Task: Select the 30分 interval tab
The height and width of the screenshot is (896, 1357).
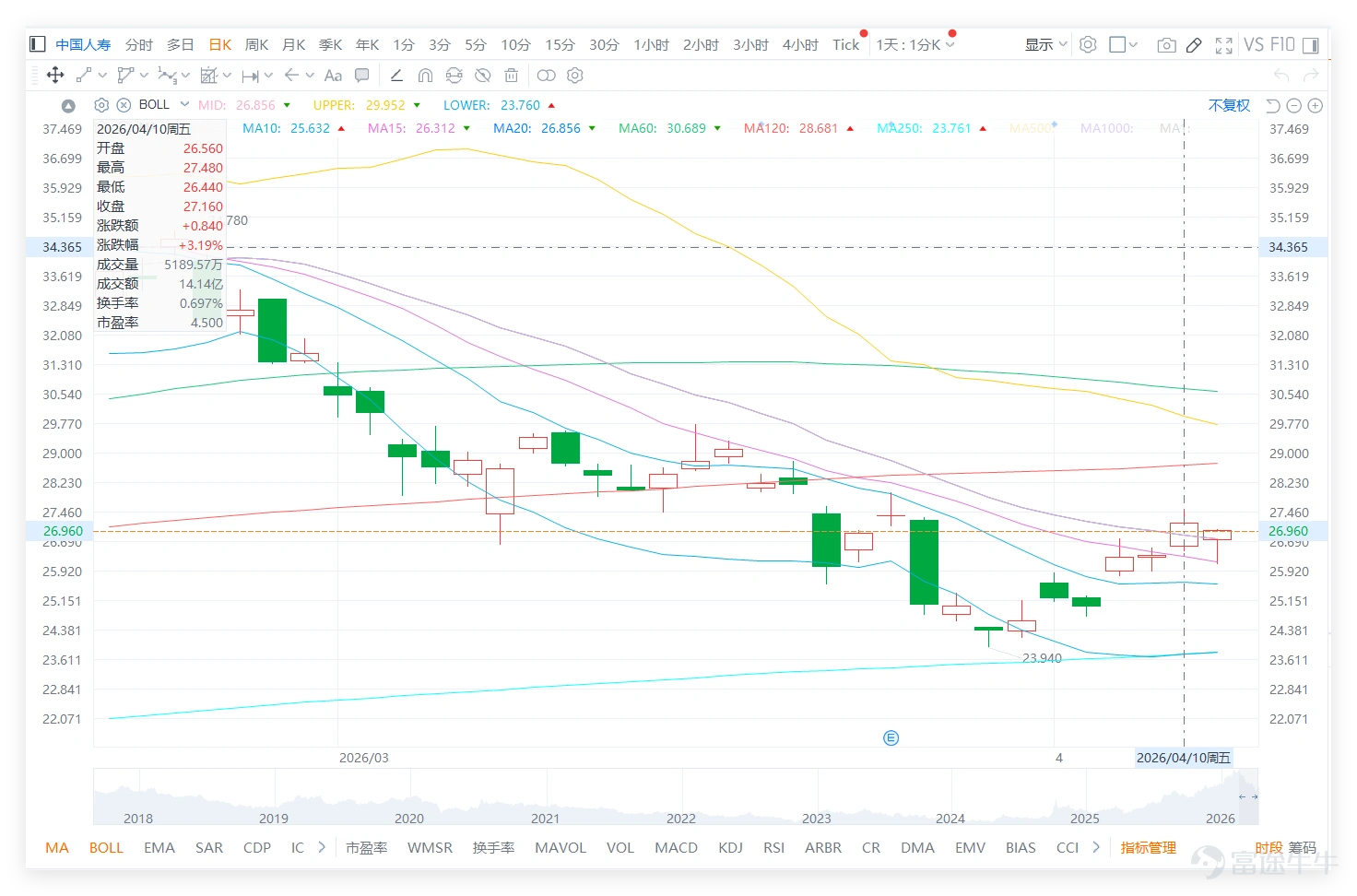Action: (604, 44)
